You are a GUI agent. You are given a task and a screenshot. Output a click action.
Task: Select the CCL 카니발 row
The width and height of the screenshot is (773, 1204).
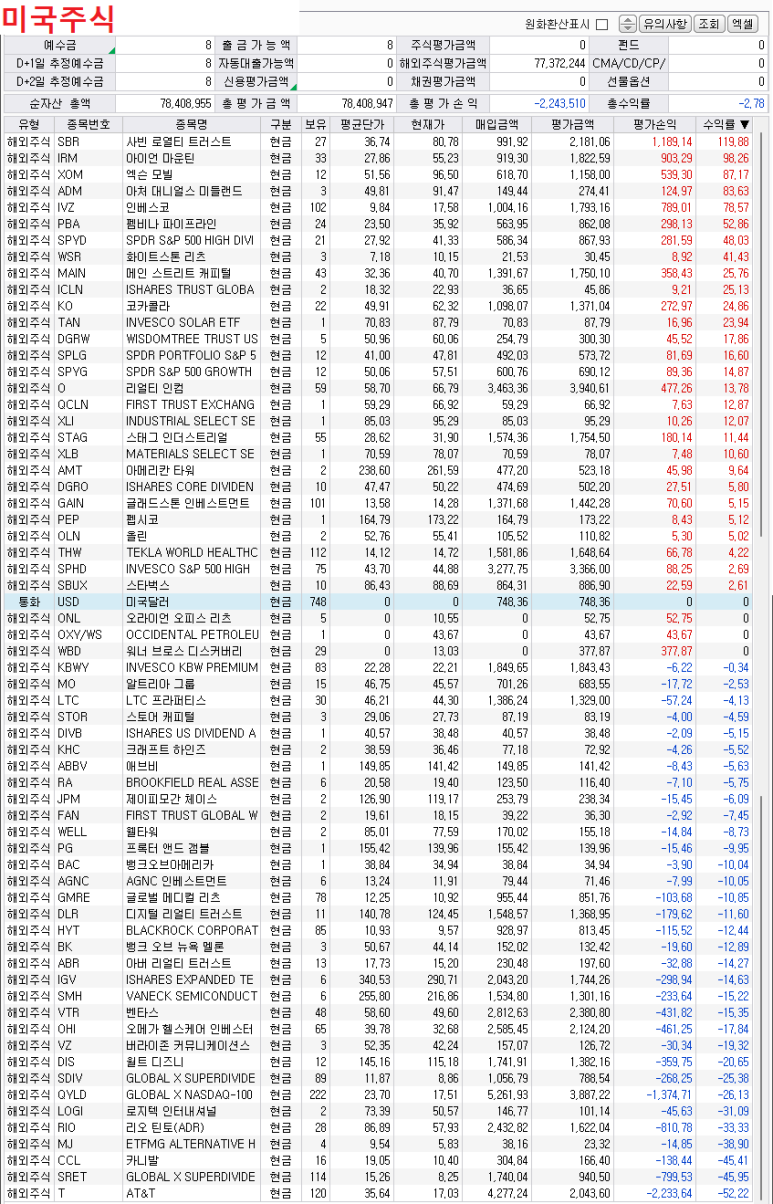(379, 1160)
